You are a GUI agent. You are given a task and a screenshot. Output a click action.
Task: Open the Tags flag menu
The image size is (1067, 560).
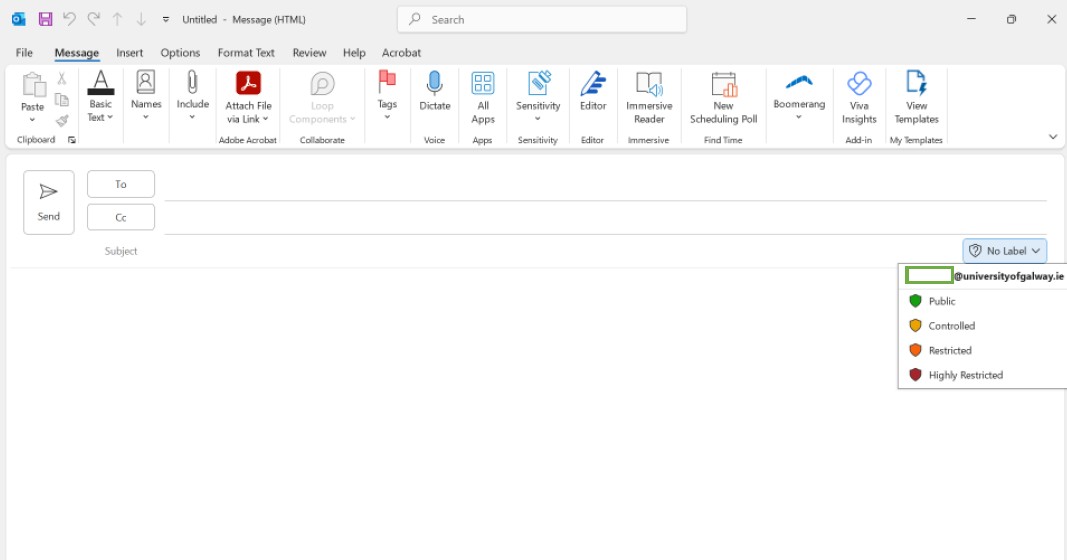click(x=387, y=95)
